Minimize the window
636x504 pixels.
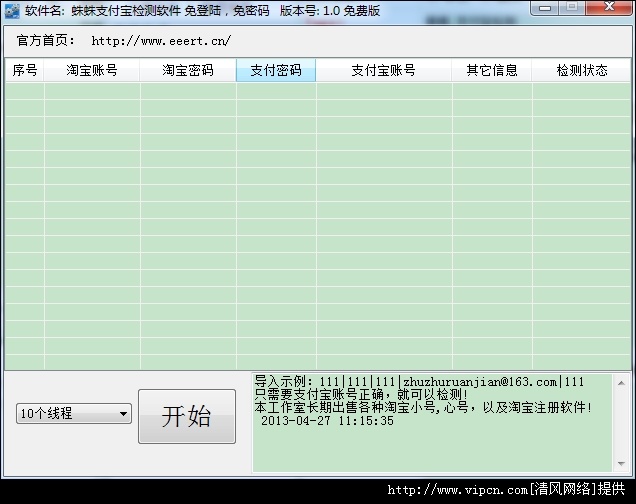545,8
